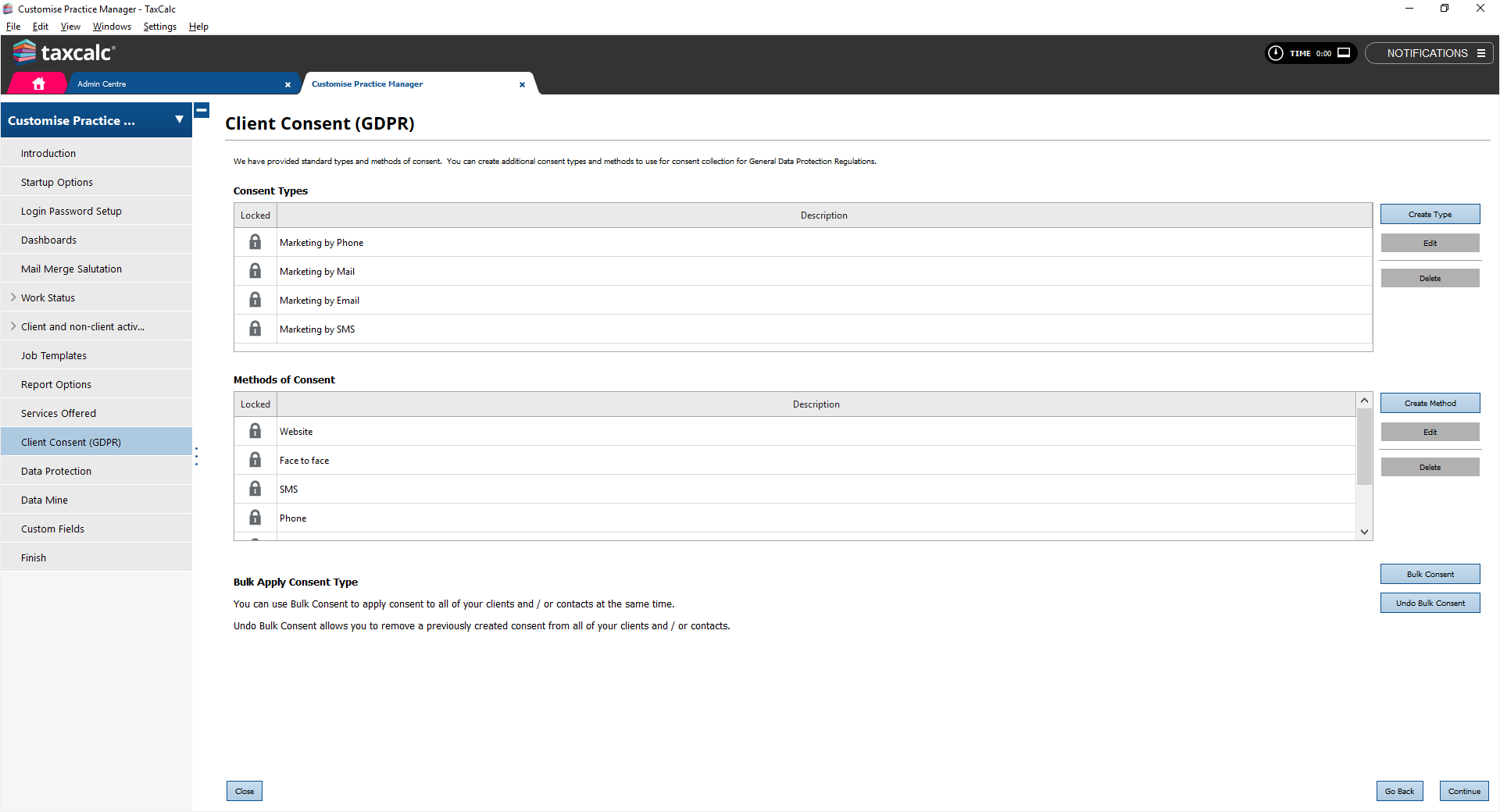Click the home icon tab
The width and height of the screenshot is (1500, 812).
point(38,84)
